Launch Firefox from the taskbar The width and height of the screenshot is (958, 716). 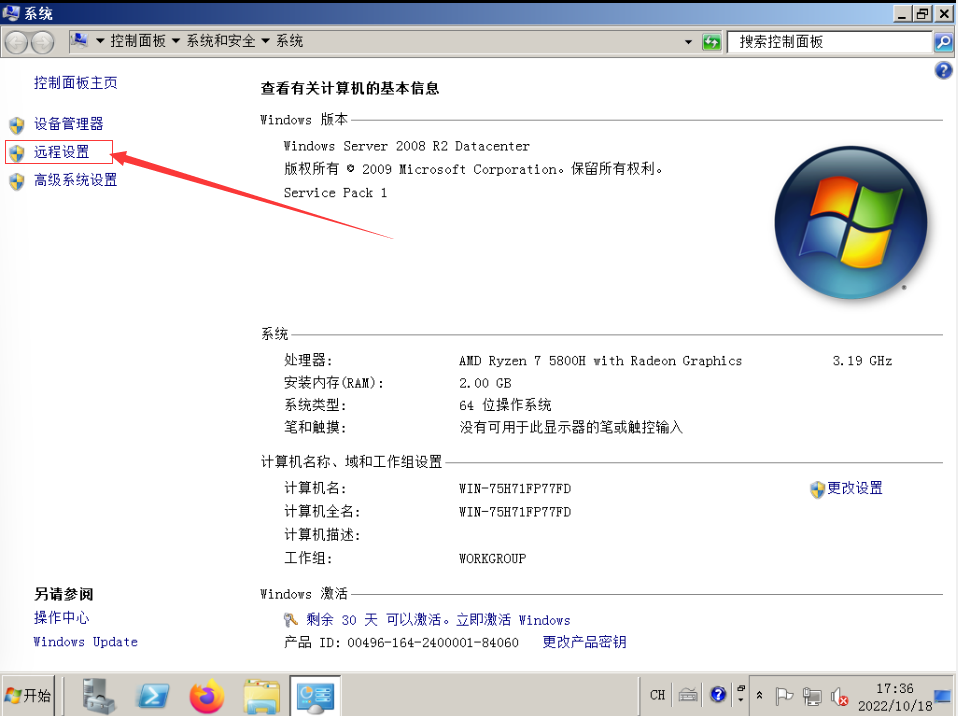[207, 696]
